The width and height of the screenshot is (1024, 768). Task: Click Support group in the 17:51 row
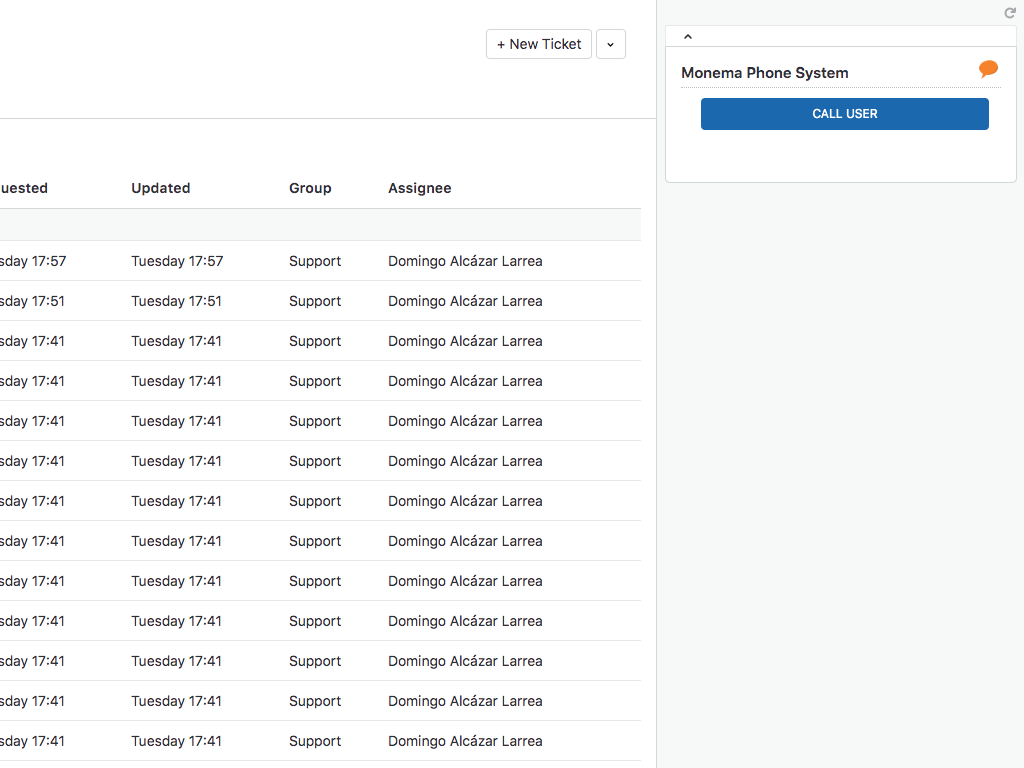315,301
